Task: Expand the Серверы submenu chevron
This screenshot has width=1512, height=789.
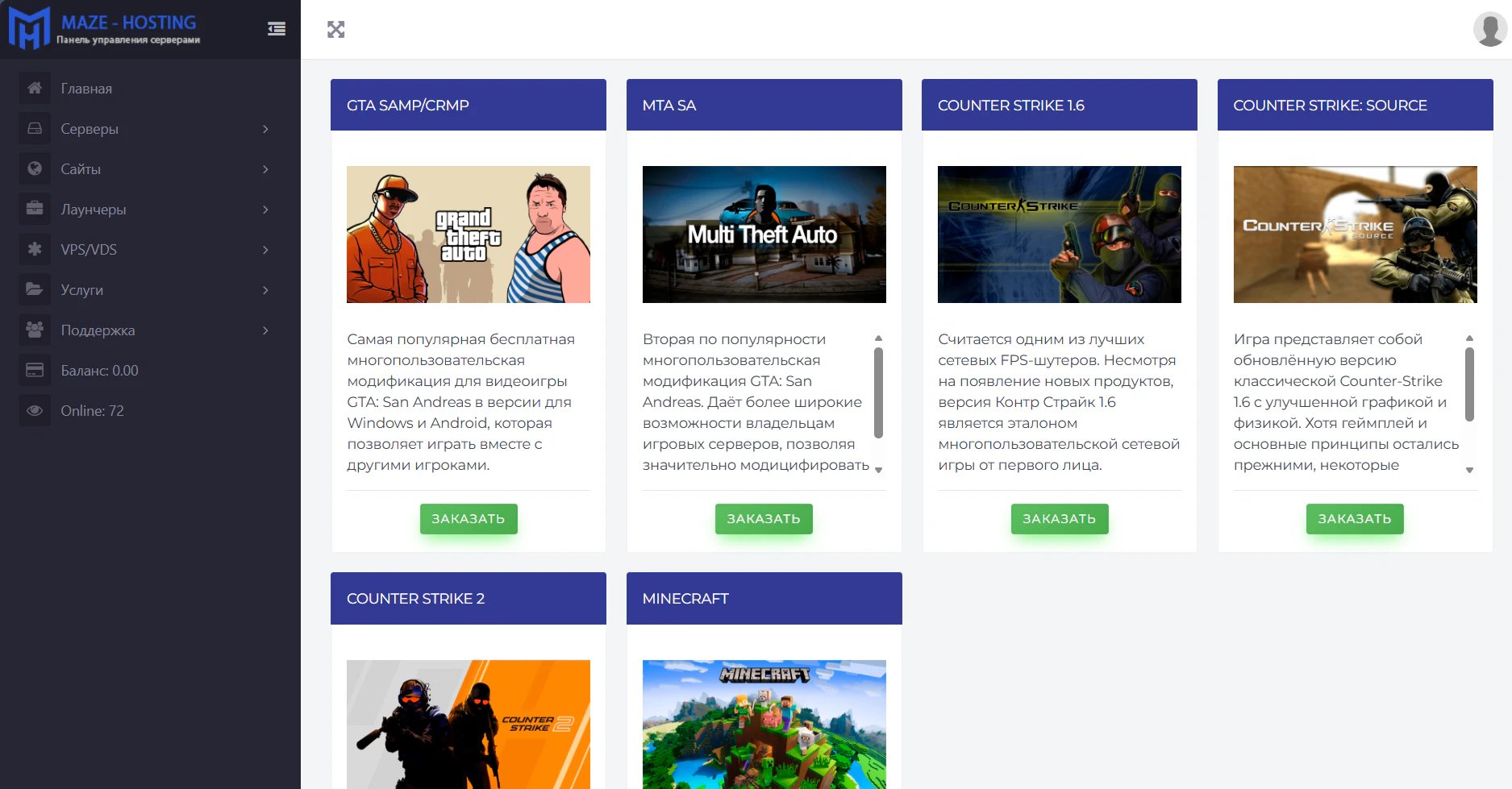Action: point(265,129)
